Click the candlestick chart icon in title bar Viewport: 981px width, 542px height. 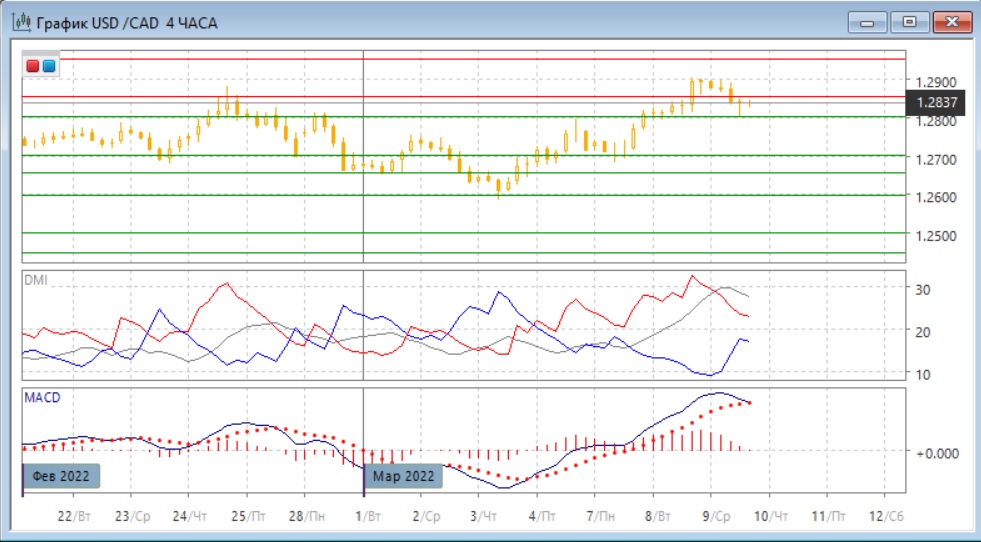[x=19, y=22]
